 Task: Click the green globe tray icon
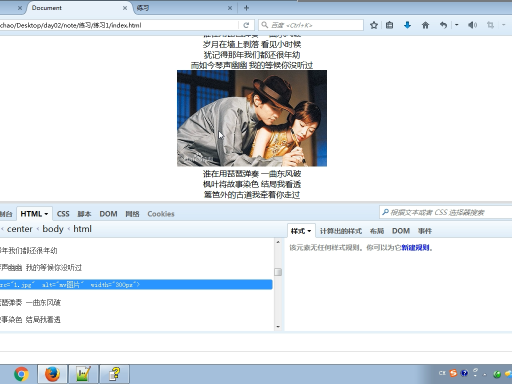(497, 374)
